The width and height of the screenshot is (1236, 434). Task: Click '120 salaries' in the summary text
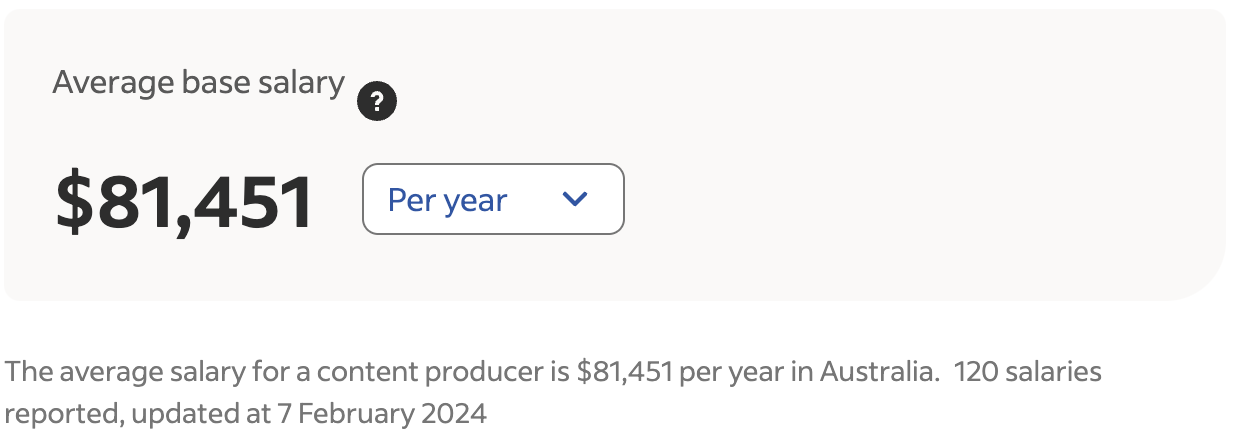point(1028,372)
